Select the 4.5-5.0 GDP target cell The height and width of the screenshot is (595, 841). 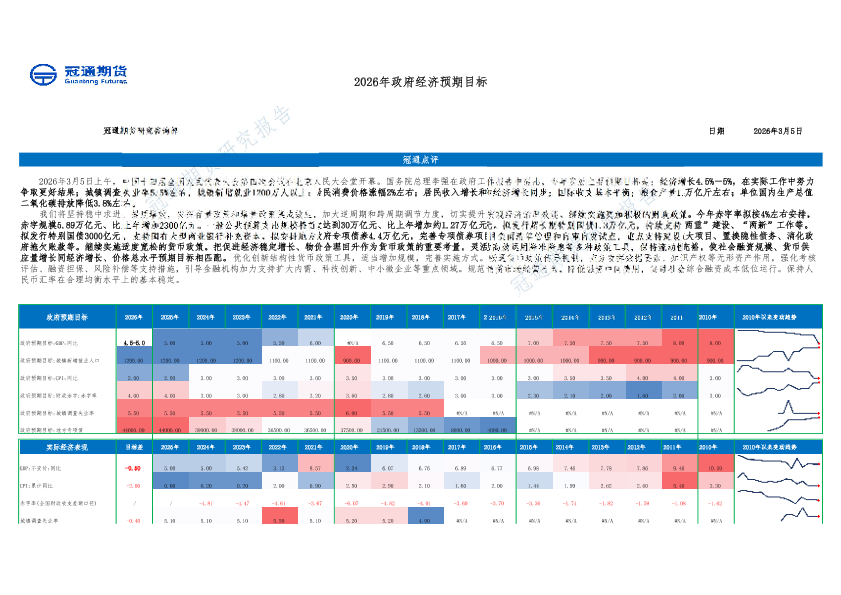coord(132,342)
